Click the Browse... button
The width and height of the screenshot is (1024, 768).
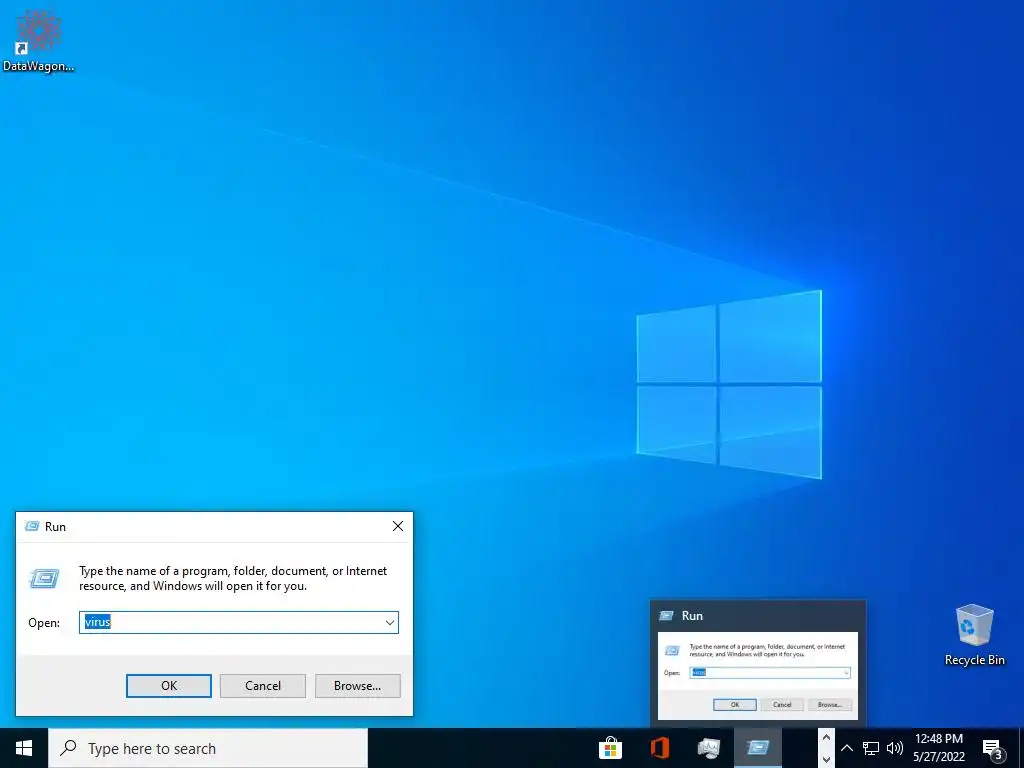click(x=357, y=686)
